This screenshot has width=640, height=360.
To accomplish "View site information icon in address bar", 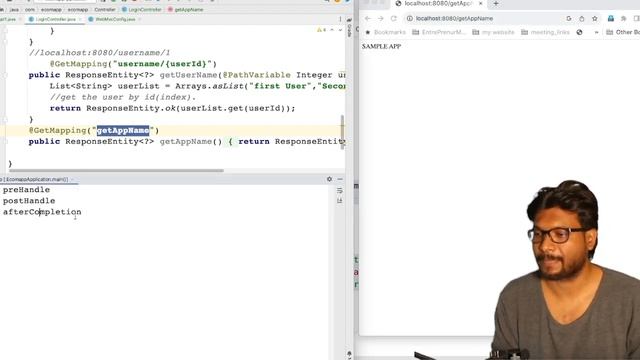I will click(409, 18).
